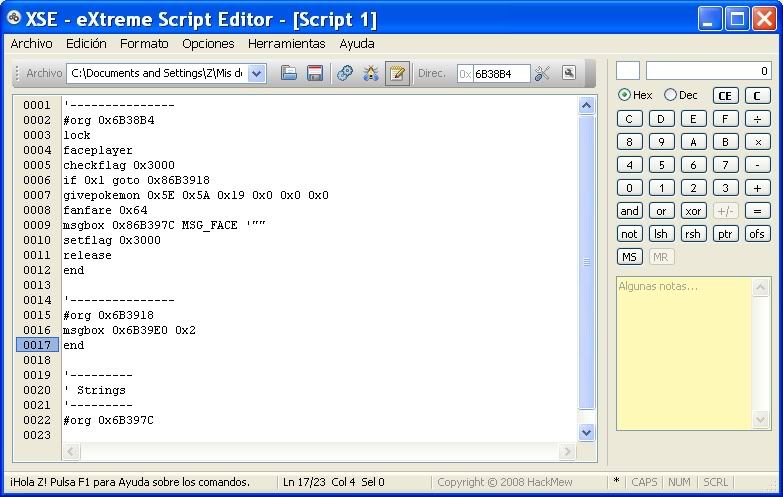This screenshot has width=783, height=497.
Task: Click the 'ofs' offset button
Action: point(758,234)
